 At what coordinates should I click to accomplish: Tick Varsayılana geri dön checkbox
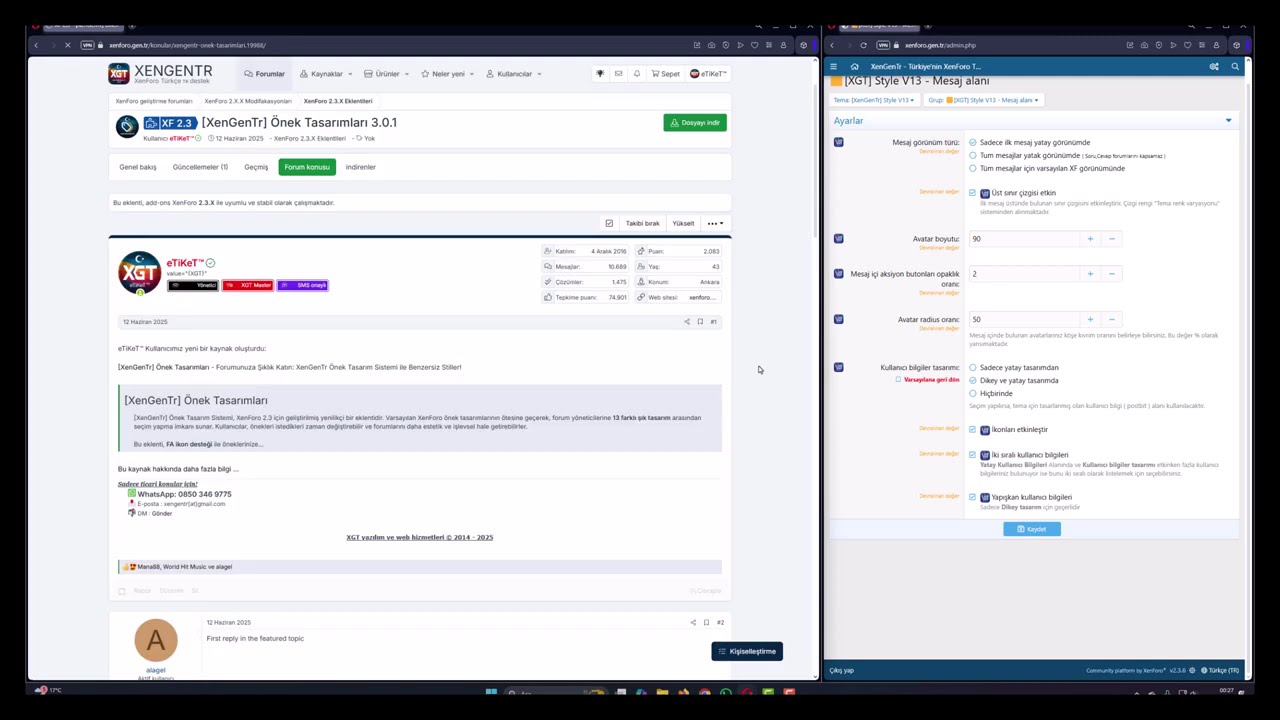point(898,380)
